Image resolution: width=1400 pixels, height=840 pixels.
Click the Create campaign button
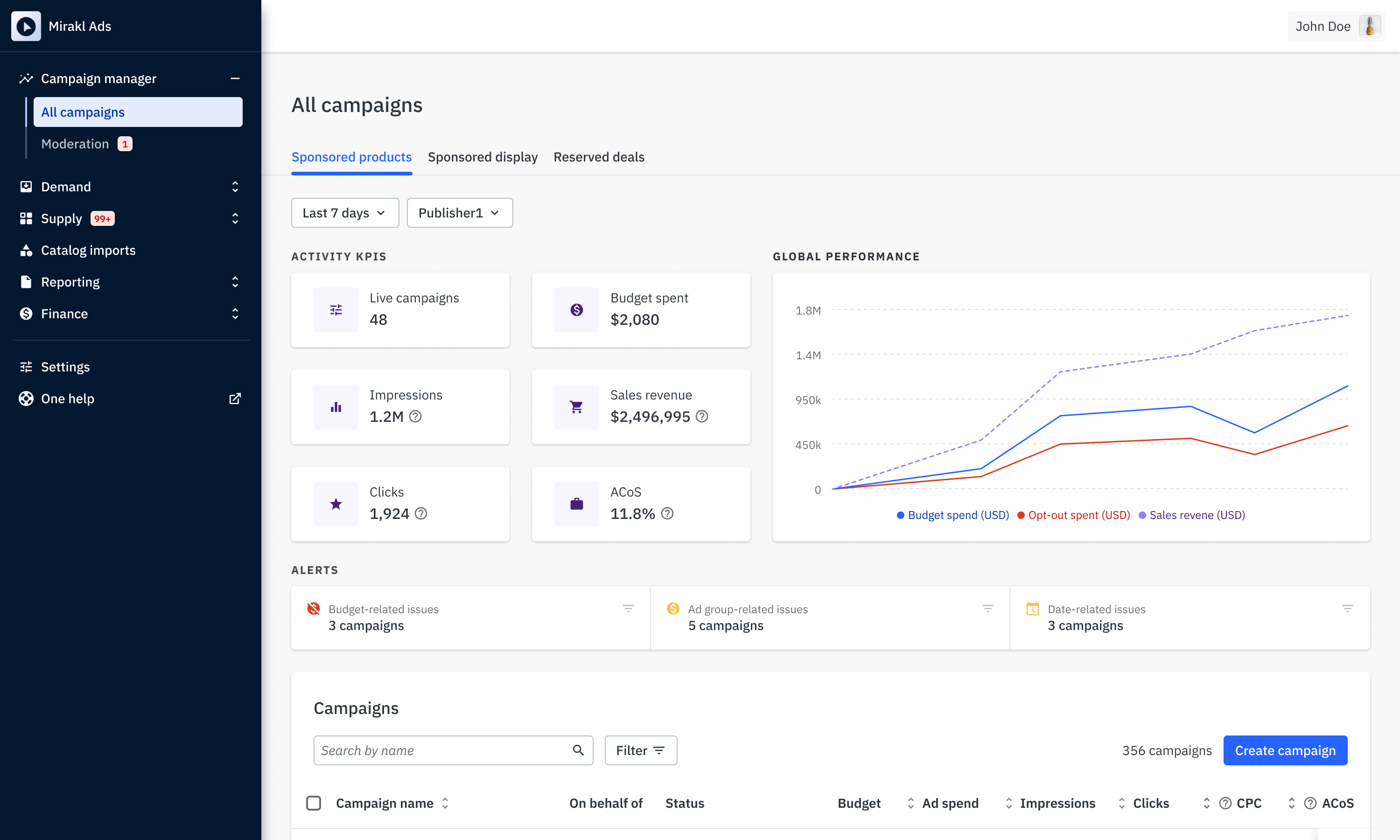coord(1285,750)
